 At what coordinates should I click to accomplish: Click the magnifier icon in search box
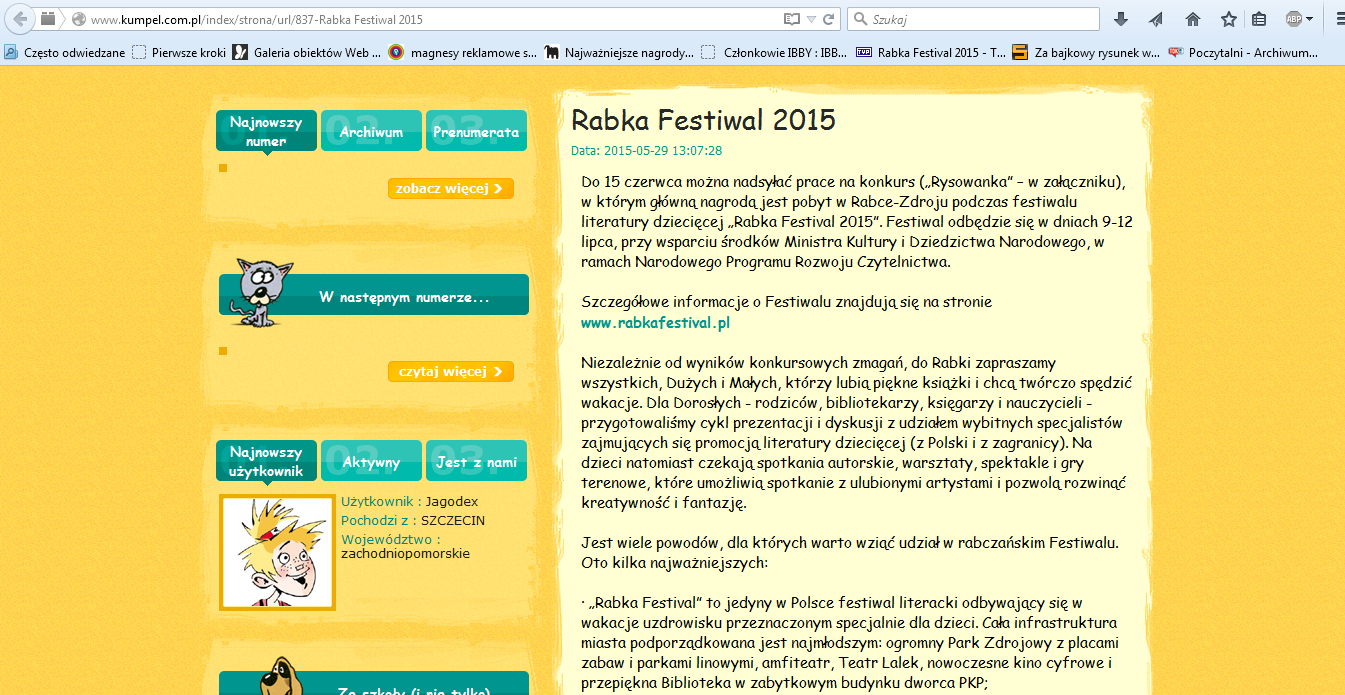(x=859, y=19)
